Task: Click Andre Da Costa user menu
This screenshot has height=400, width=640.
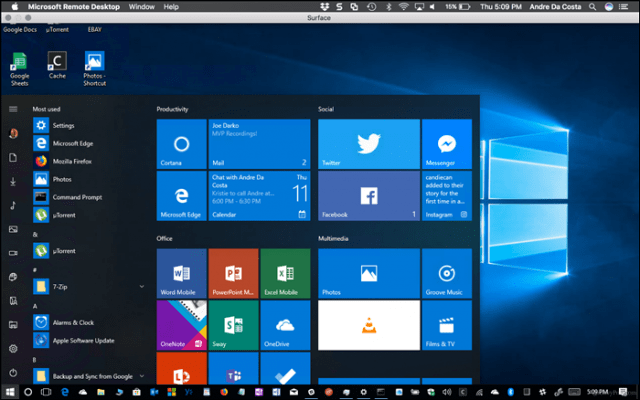Action: coord(555,7)
